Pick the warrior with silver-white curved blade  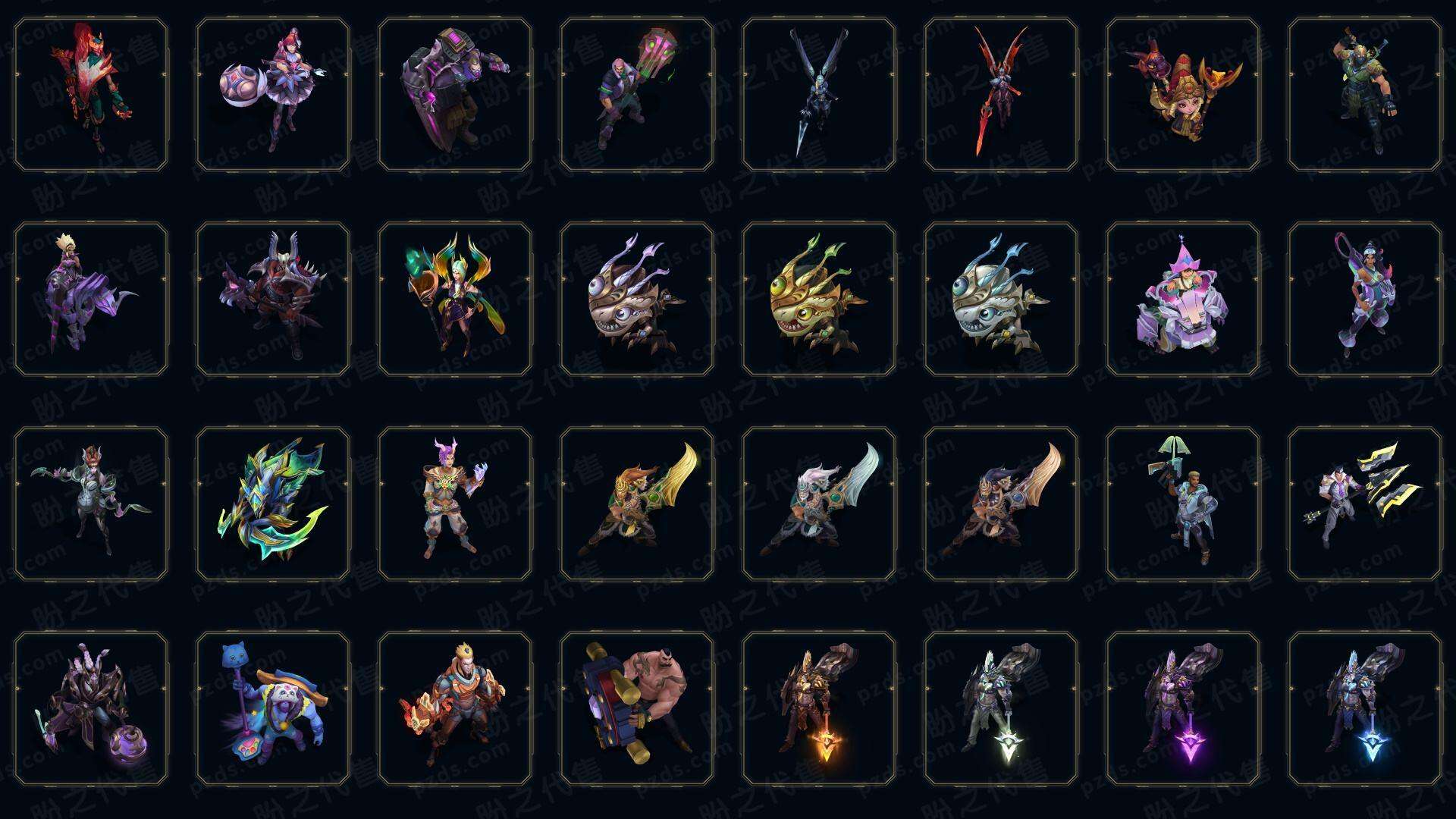point(819,504)
